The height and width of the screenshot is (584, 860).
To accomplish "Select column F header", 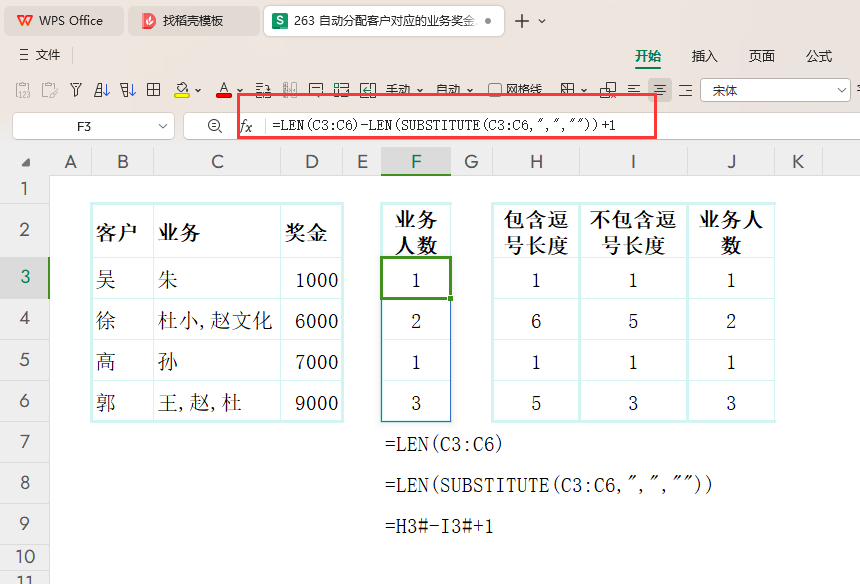I will click(416, 162).
